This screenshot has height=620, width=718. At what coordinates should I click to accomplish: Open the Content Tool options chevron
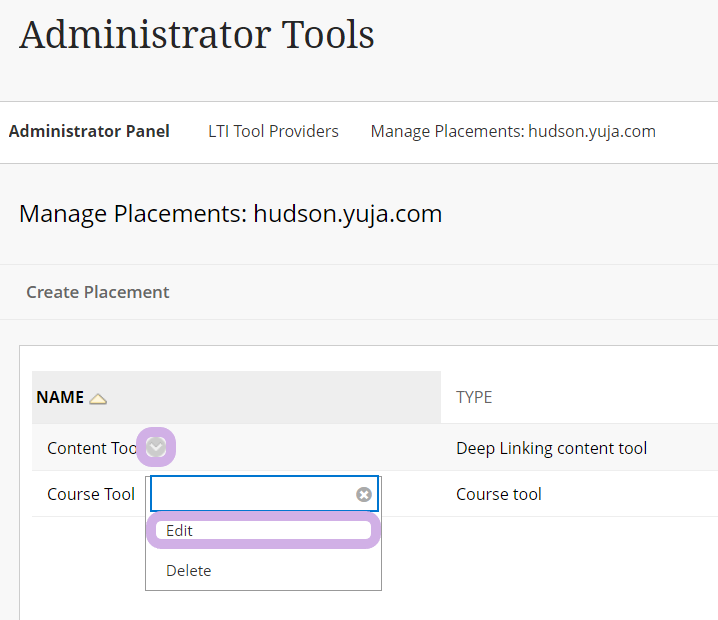[156, 447]
